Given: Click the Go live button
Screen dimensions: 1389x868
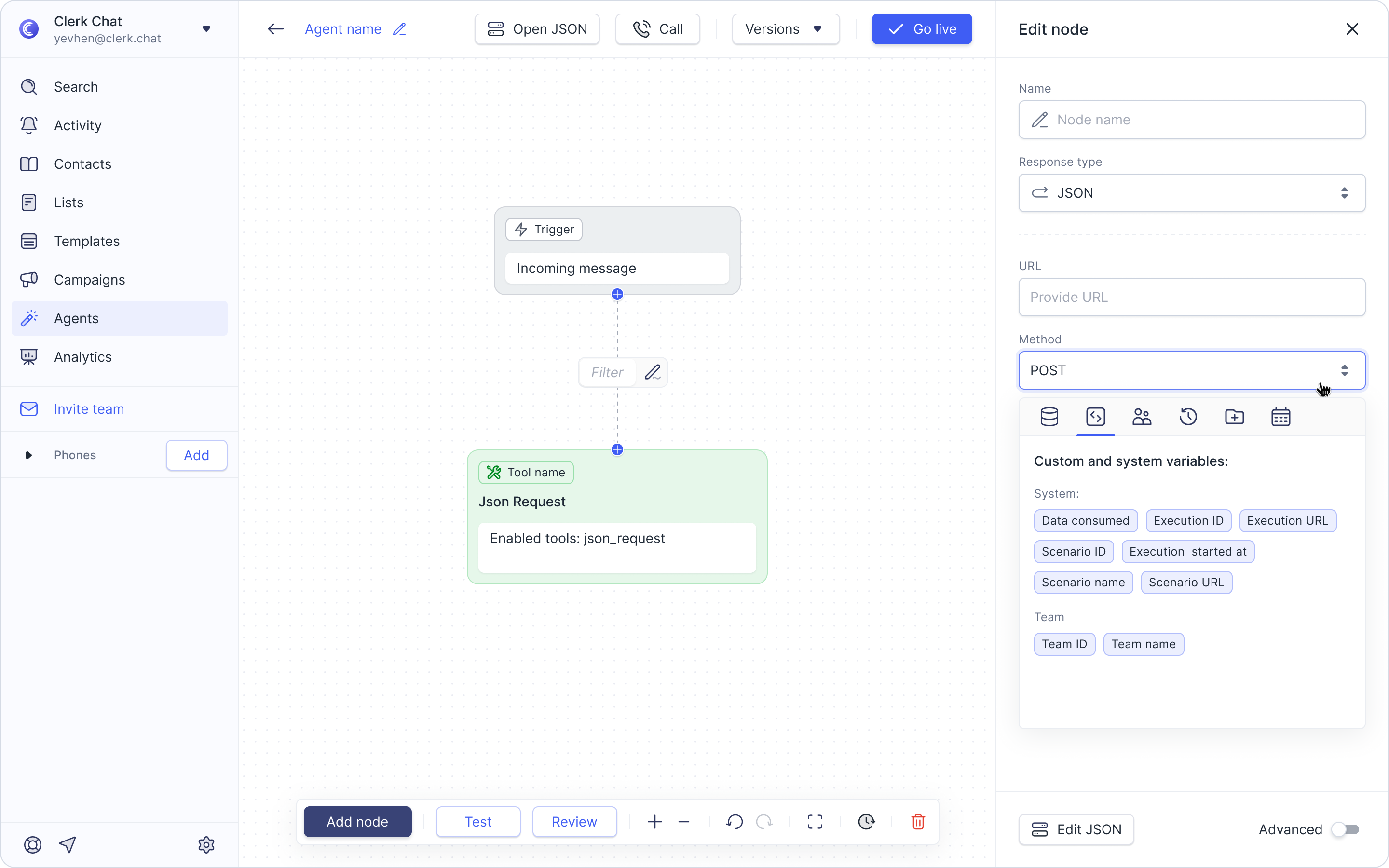Looking at the screenshot, I should click(x=921, y=29).
